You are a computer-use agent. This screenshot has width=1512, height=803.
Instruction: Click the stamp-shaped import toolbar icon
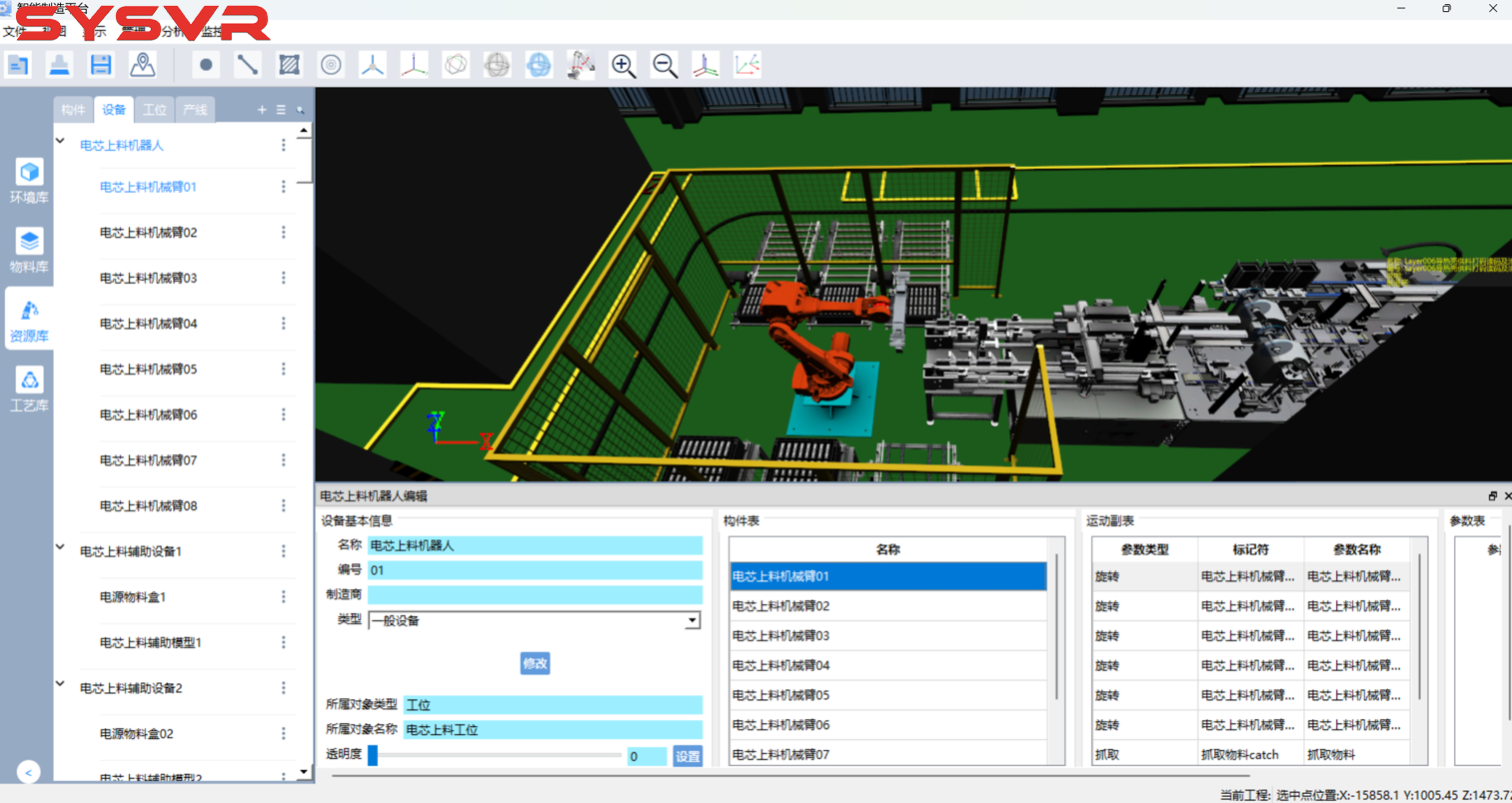(60, 66)
